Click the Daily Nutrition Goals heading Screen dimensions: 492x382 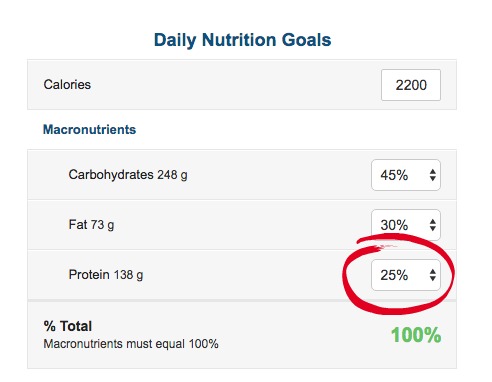[x=242, y=40]
